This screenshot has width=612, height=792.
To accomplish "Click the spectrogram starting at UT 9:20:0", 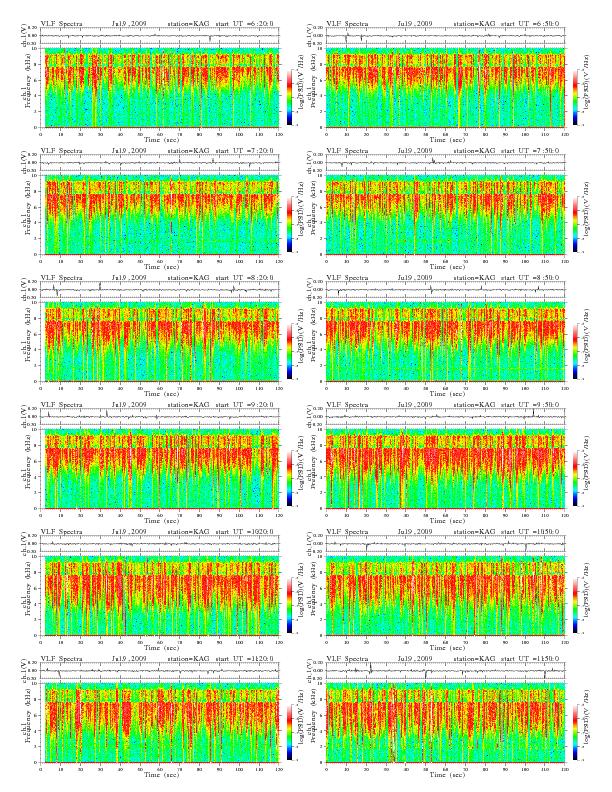I will [160, 469].
